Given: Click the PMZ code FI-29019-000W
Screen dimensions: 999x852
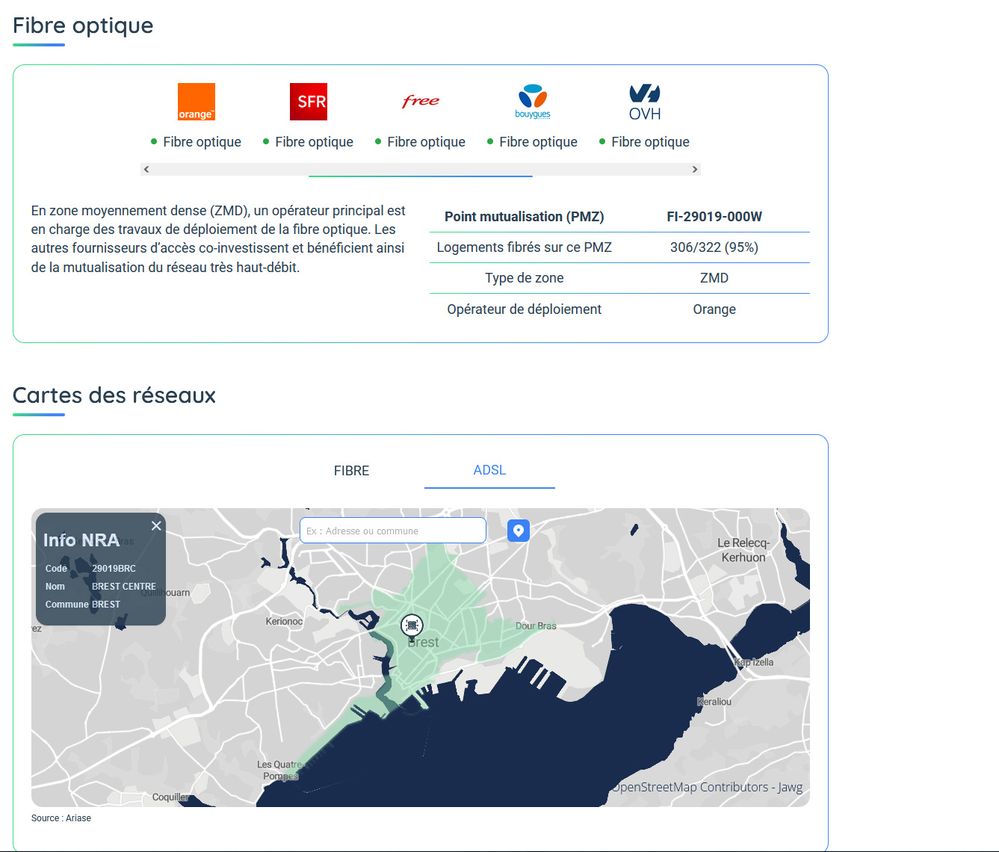Looking at the screenshot, I should click(x=714, y=217).
